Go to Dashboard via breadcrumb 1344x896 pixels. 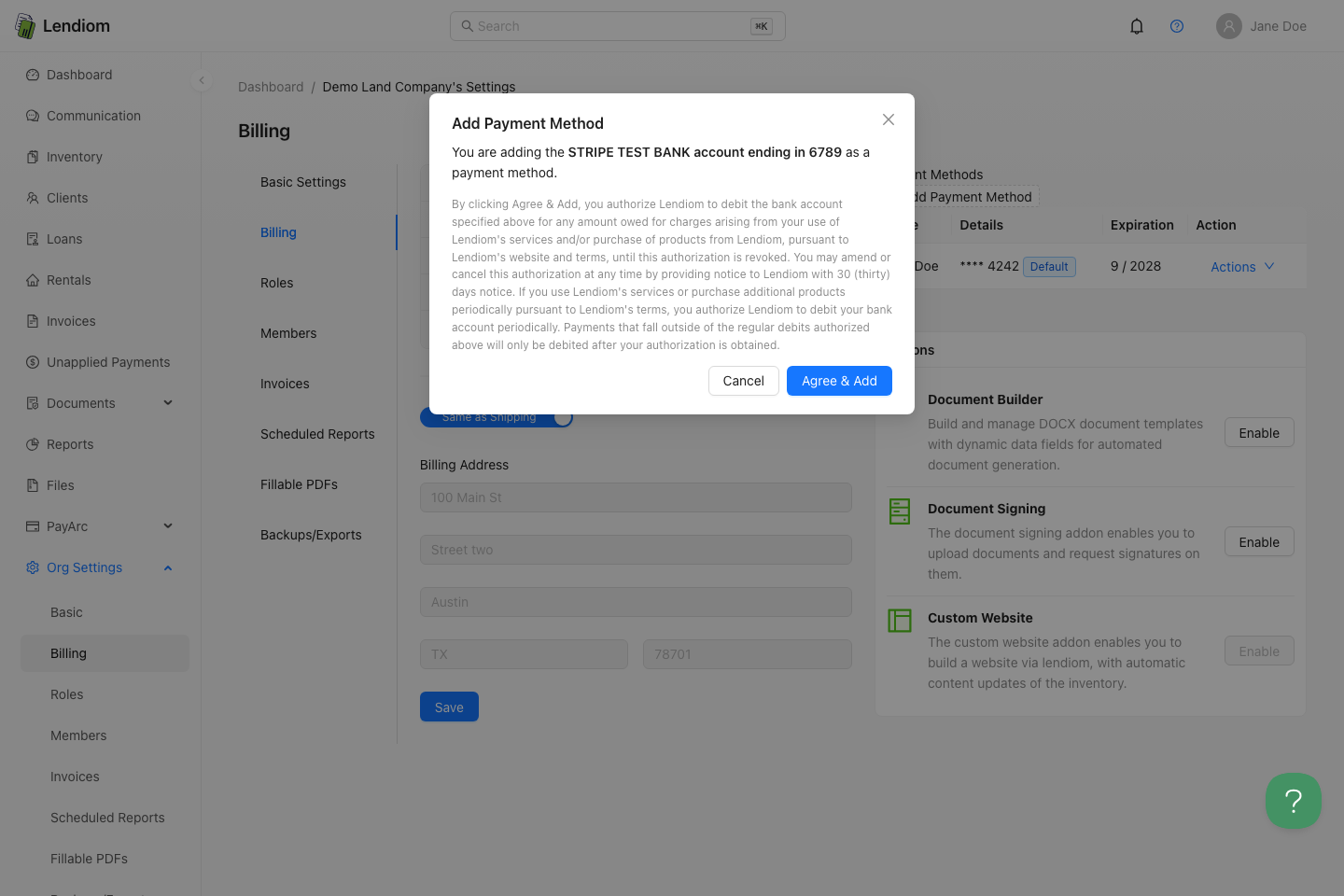[271, 87]
